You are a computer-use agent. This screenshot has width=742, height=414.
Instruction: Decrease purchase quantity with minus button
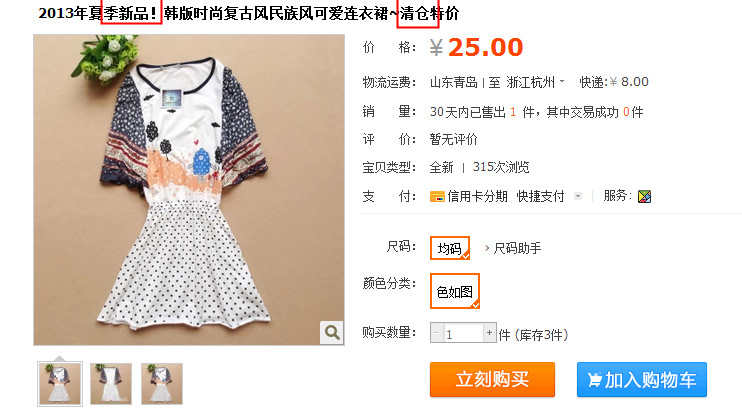[x=437, y=333]
